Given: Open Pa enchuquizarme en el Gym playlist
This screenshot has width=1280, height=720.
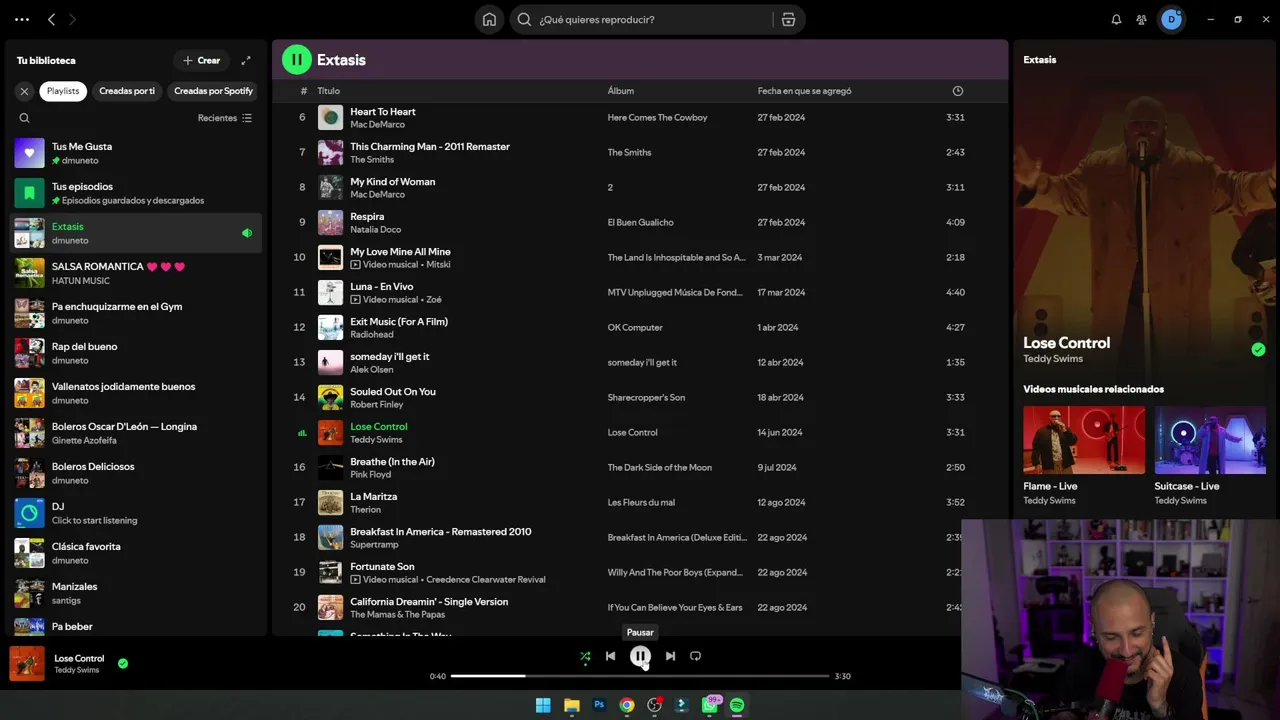Looking at the screenshot, I should point(136,313).
